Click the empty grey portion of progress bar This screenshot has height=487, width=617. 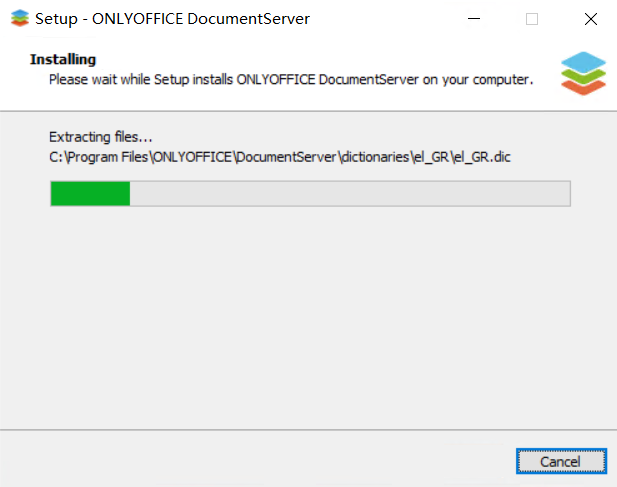[x=350, y=193]
